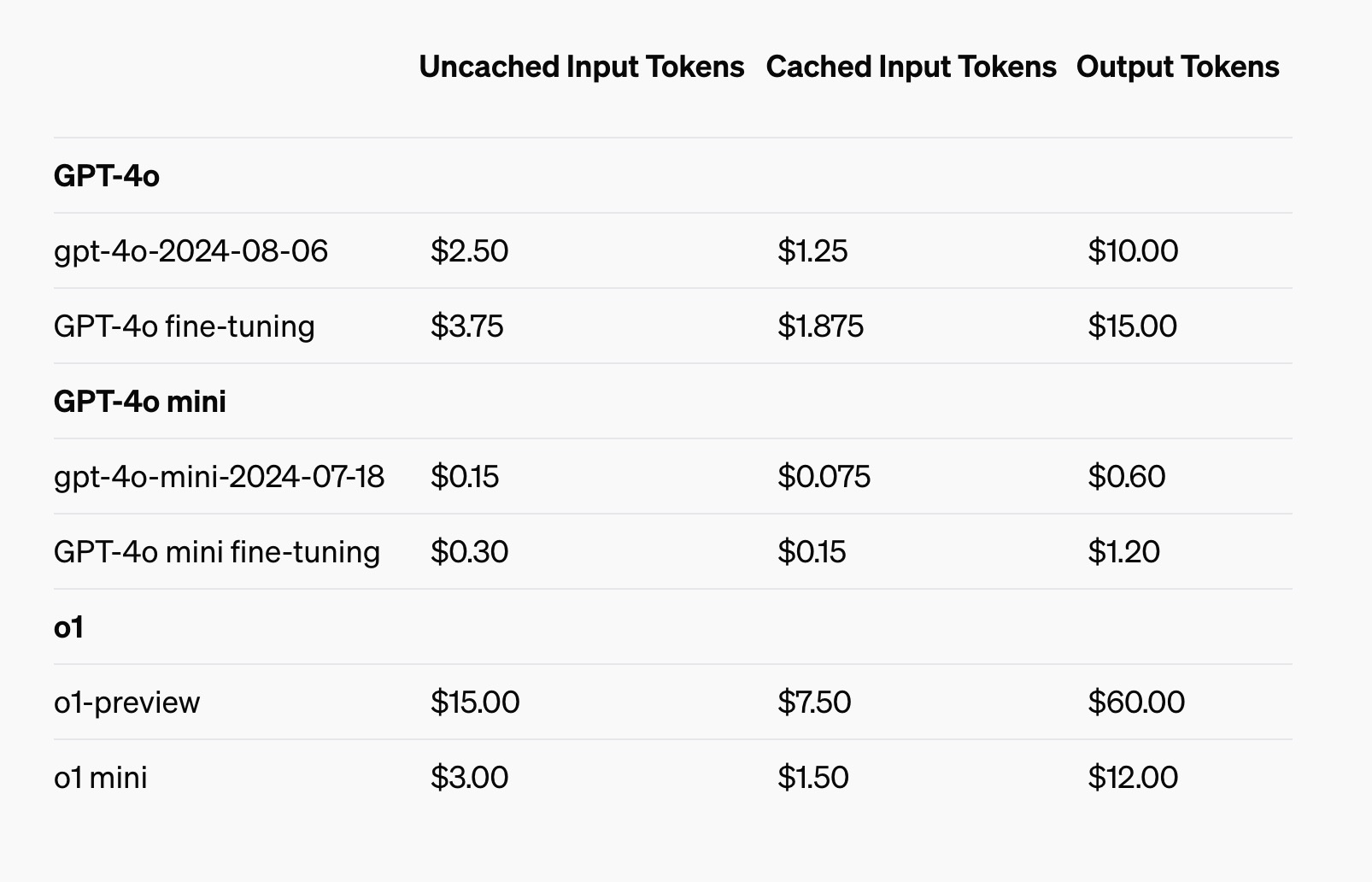The height and width of the screenshot is (882, 1372).
Task: Select the GPT-4o mini section heading
Action: click(140, 401)
